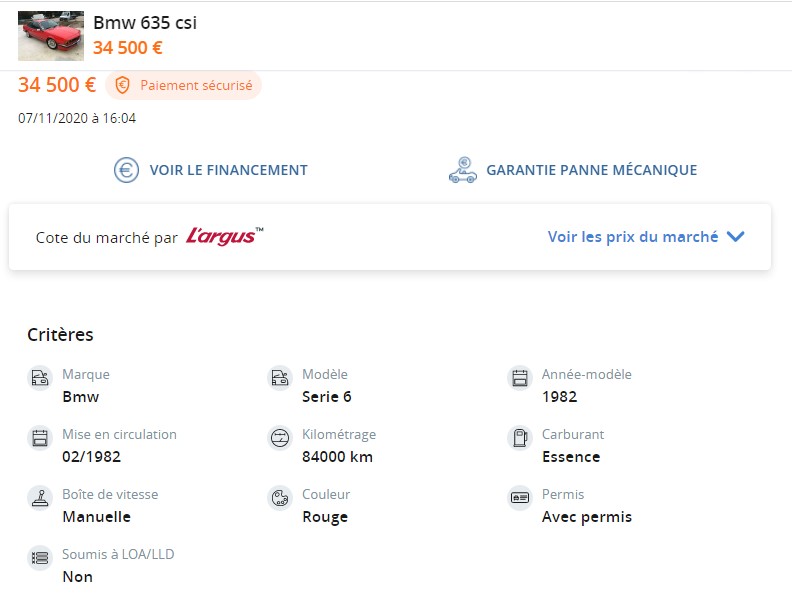
Task: Click the Couleur palette icon
Action: click(279, 498)
